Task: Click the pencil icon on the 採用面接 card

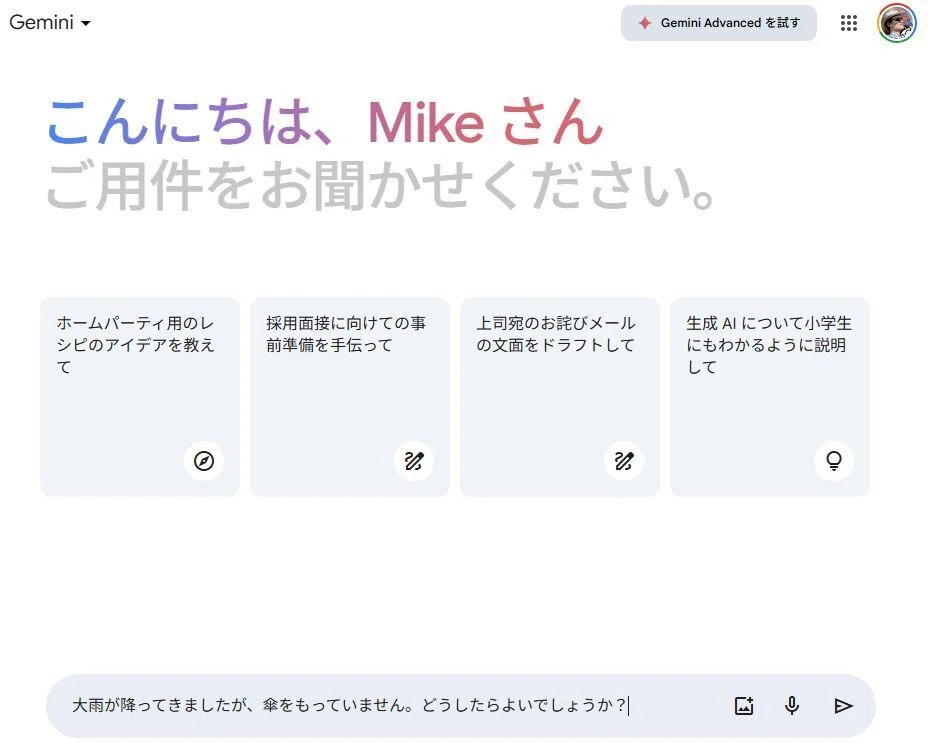Action: [414, 461]
